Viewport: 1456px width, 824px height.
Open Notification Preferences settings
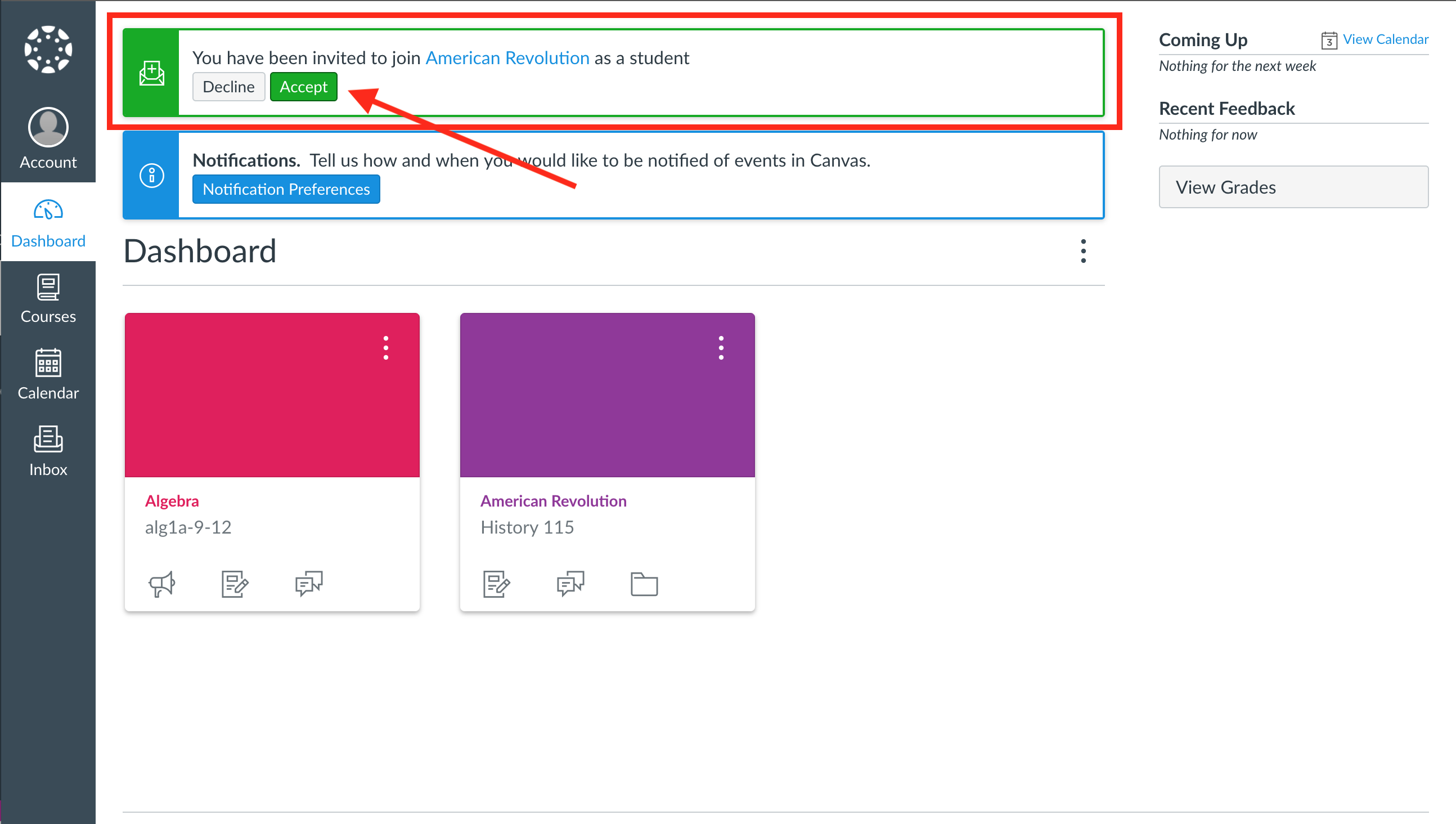pos(286,188)
